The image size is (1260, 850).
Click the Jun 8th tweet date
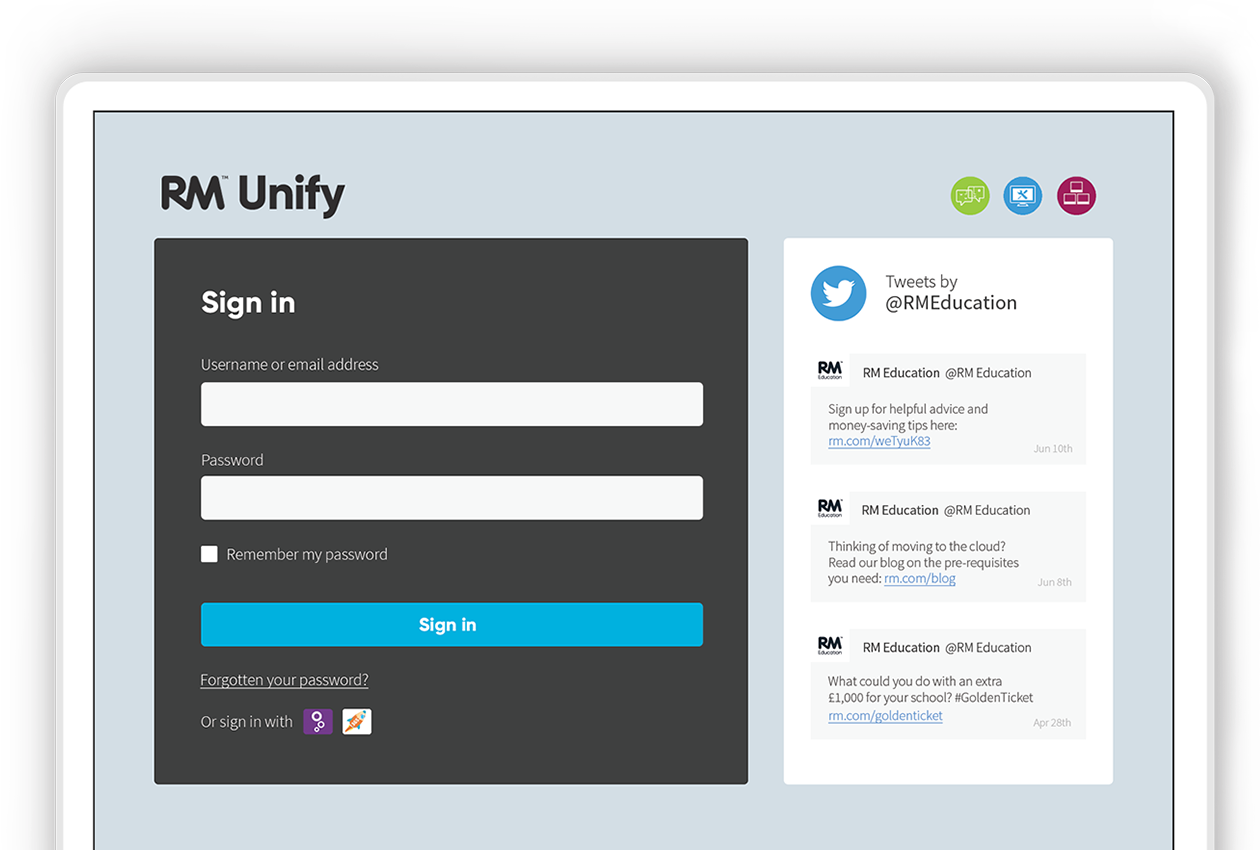pos(1055,582)
